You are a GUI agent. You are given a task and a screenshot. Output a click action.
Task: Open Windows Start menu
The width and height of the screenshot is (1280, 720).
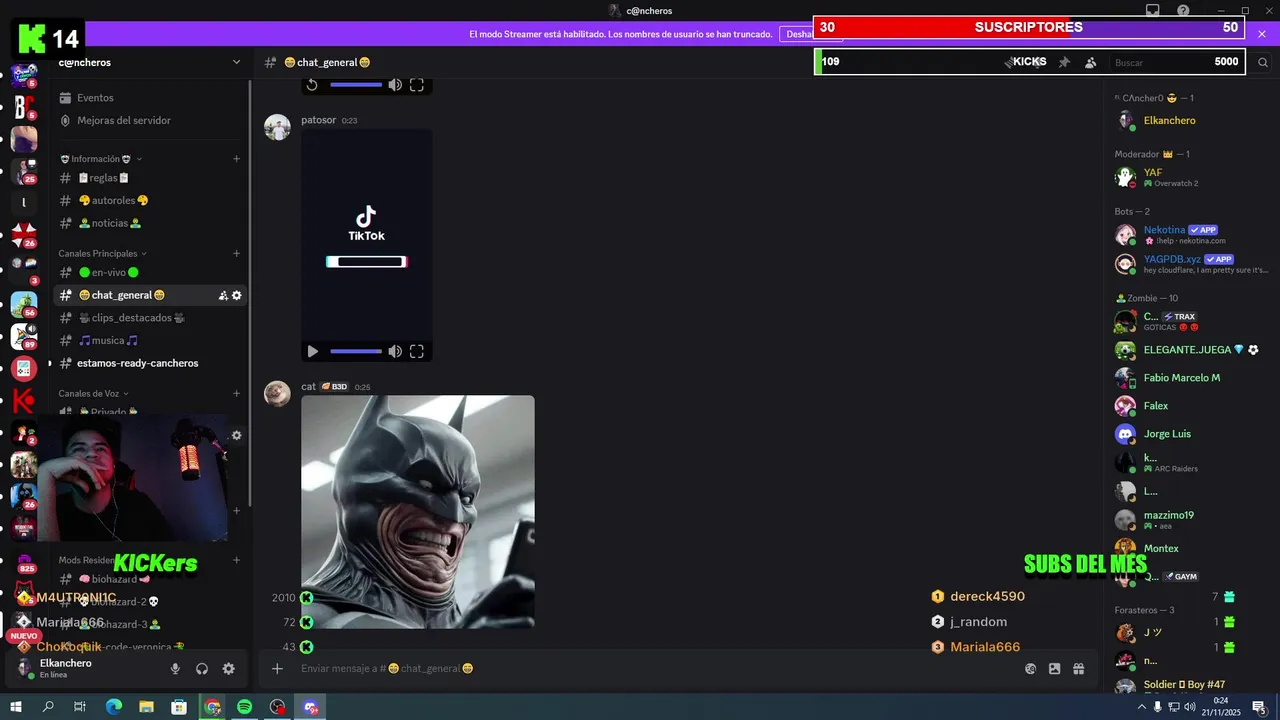pyautogui.click(x=16, y=707)
